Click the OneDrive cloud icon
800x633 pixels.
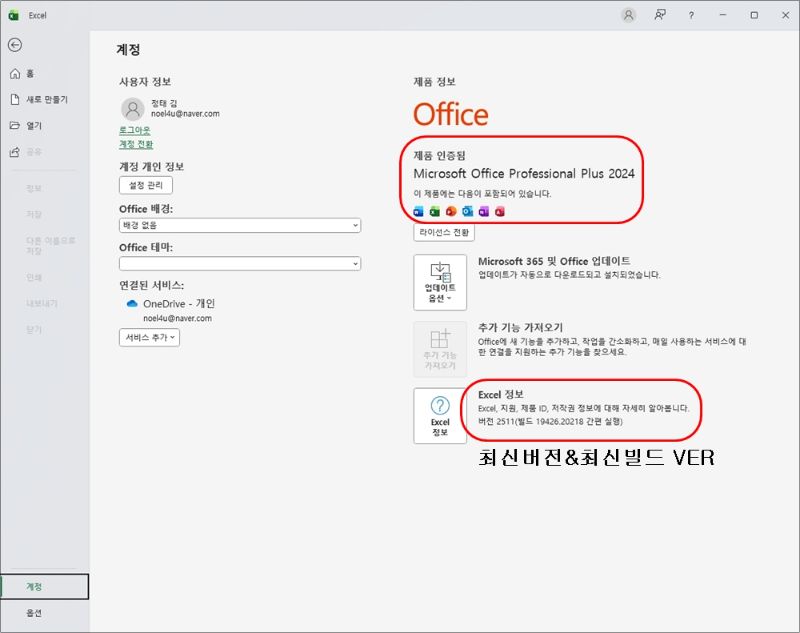(131, 303)
